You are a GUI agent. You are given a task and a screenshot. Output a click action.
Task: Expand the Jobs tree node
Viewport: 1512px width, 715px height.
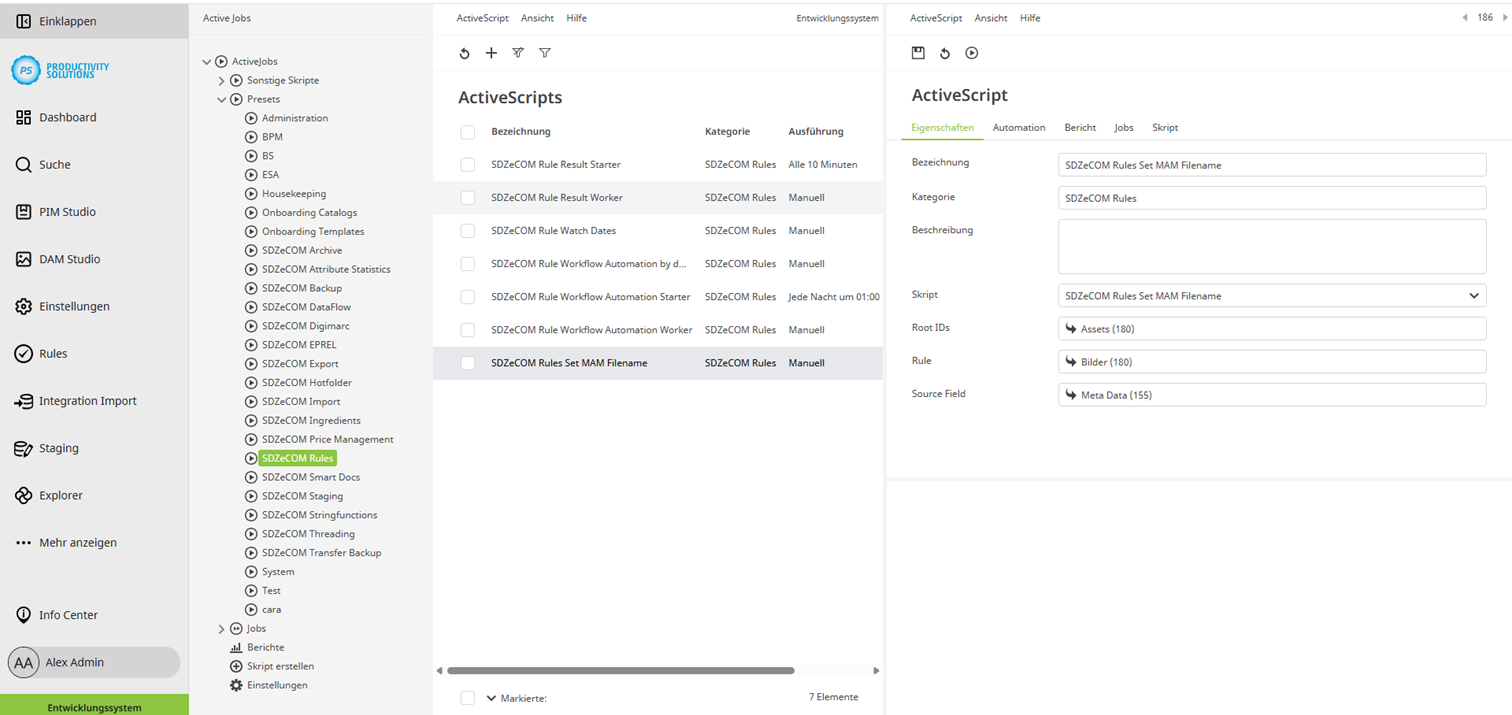pos(221,628)
